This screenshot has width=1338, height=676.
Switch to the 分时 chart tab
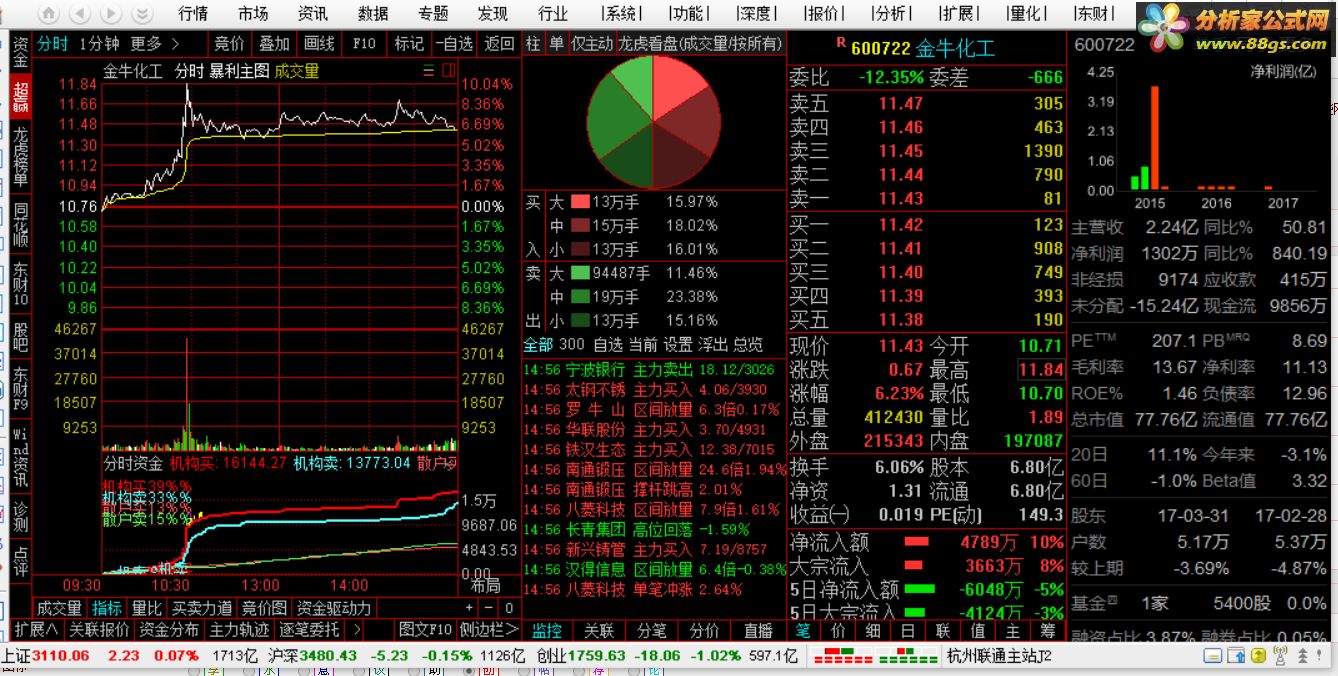[x=53, y=44]
